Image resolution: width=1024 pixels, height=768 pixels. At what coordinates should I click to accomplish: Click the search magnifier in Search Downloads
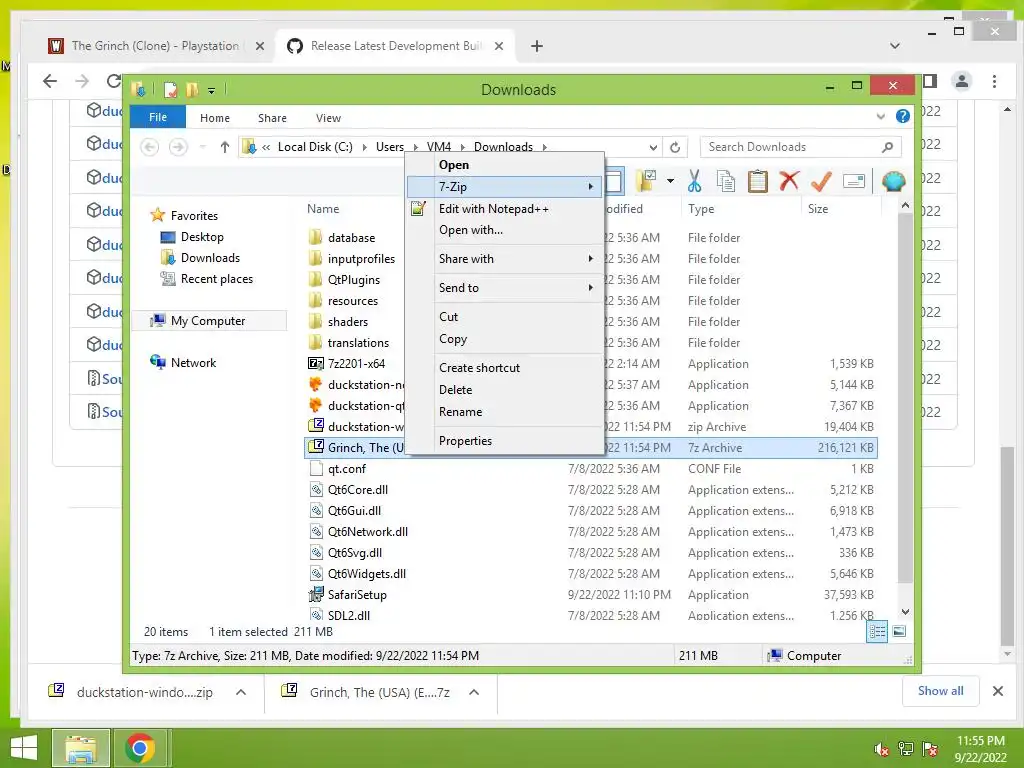[x=887, y=147]
